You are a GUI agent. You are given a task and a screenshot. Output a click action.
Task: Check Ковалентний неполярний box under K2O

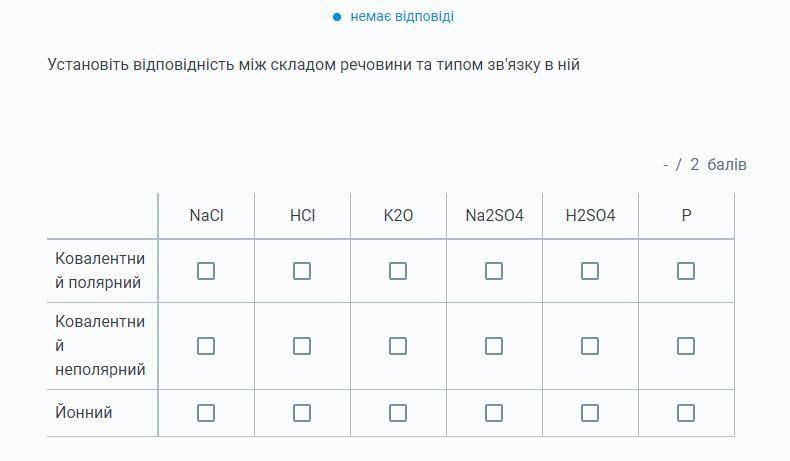click(x=398, y=346)
